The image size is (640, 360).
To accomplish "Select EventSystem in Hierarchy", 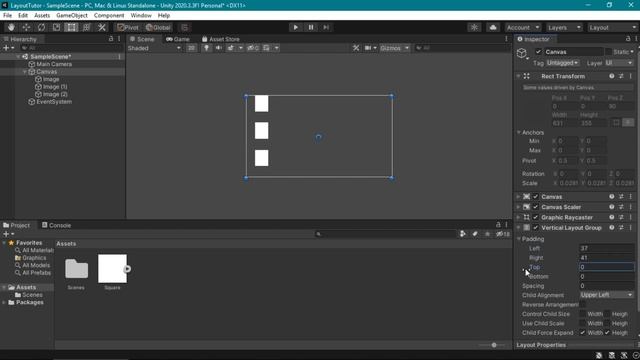I will point(54,102).
